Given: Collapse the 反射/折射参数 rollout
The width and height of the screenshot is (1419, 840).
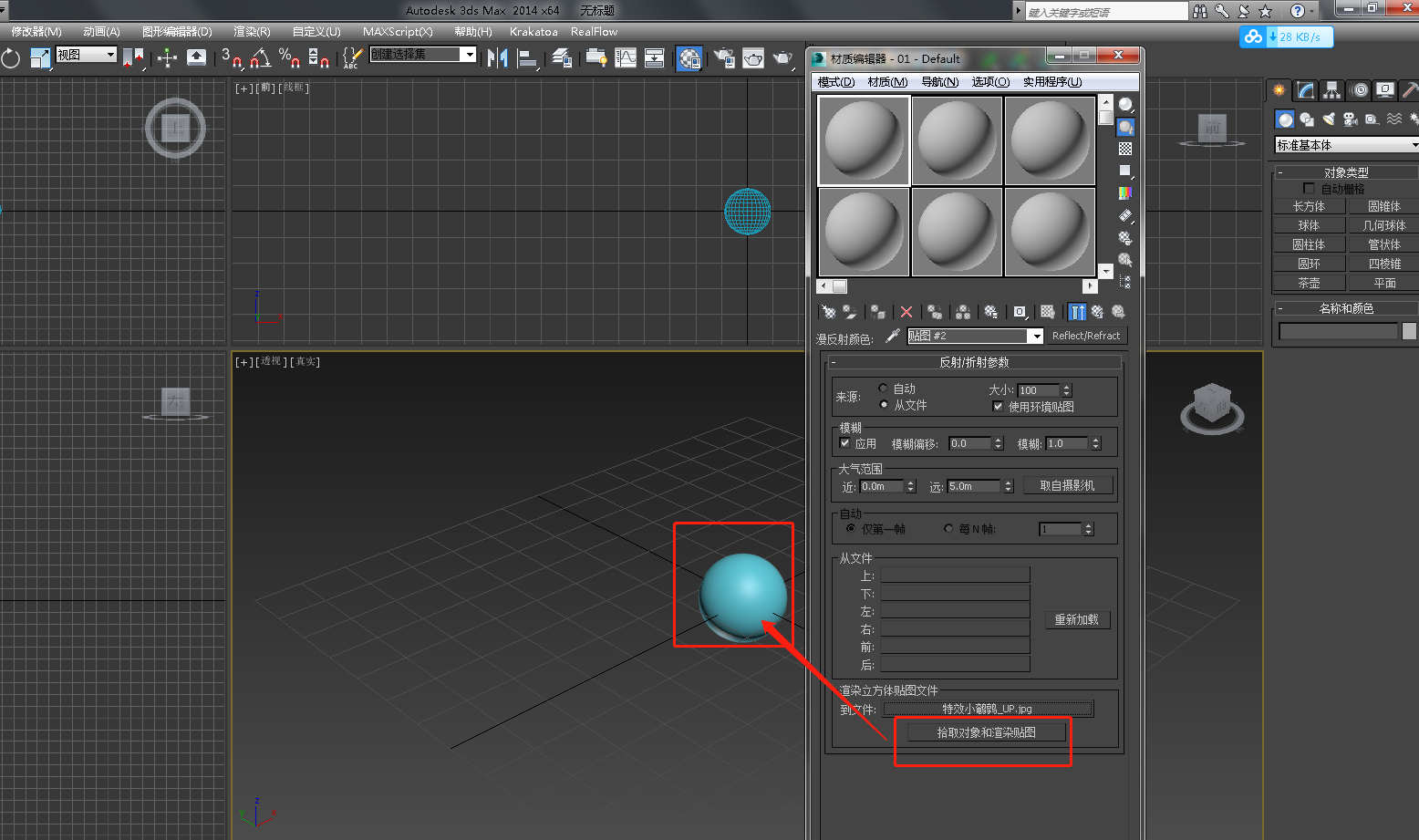Looking at the screenshot, I should tap(974, 362).
